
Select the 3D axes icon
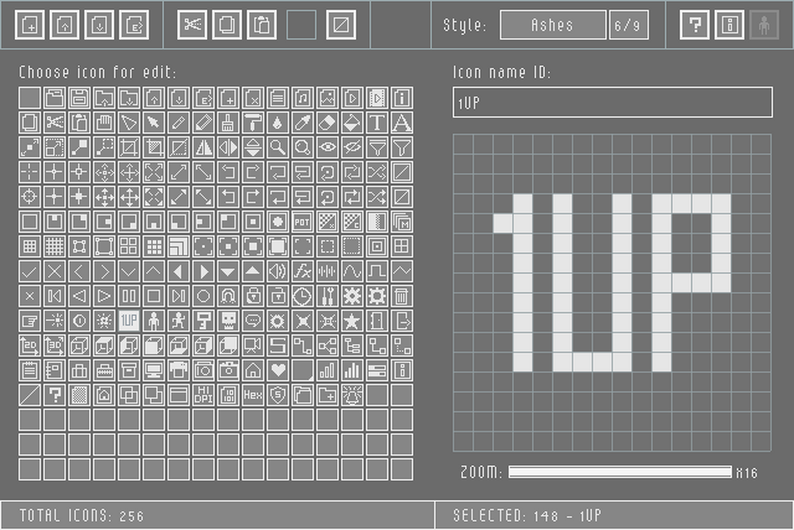(54, 346)
